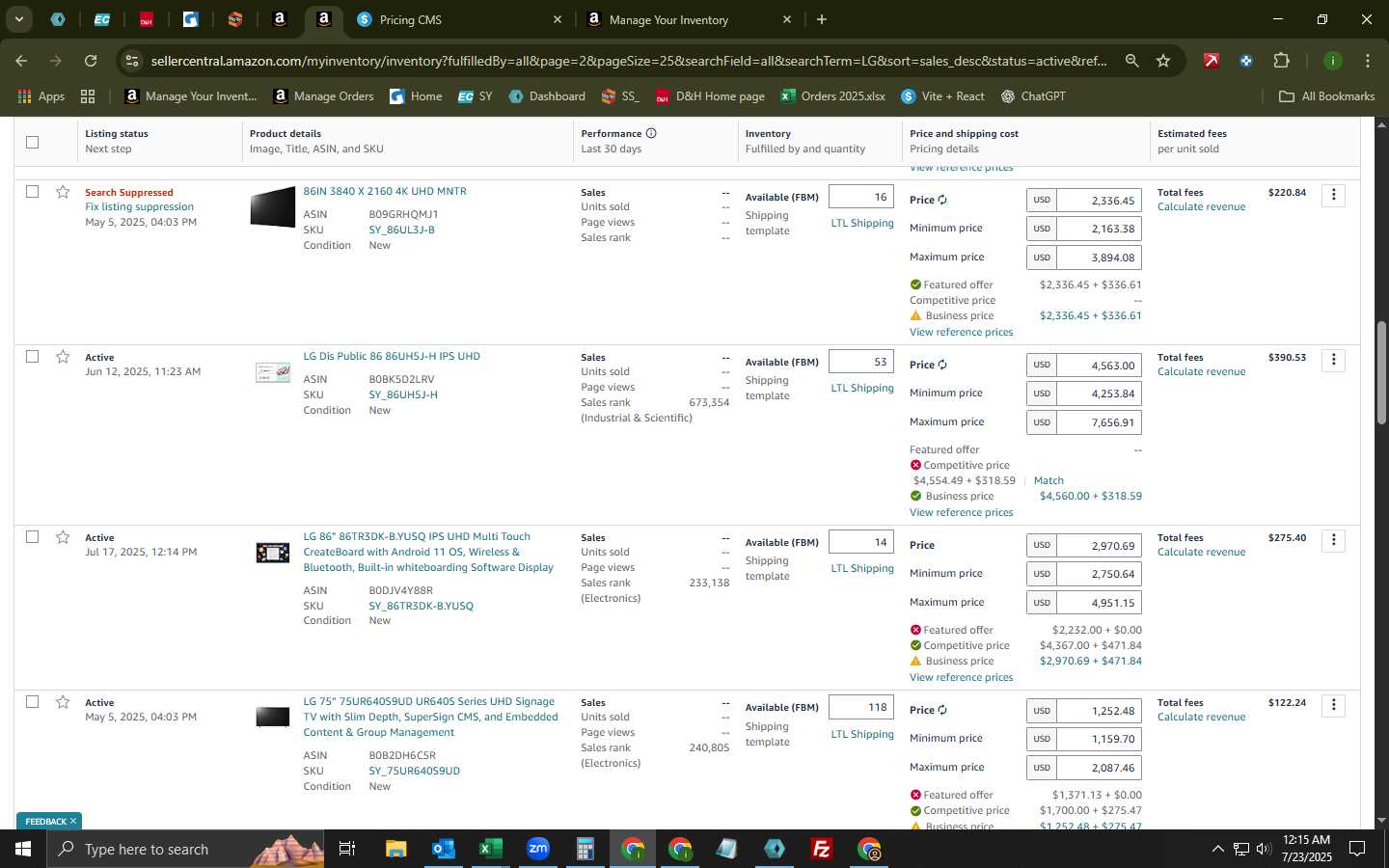Select the LG Dis Public 86 listing checkbox

(32, 356)
